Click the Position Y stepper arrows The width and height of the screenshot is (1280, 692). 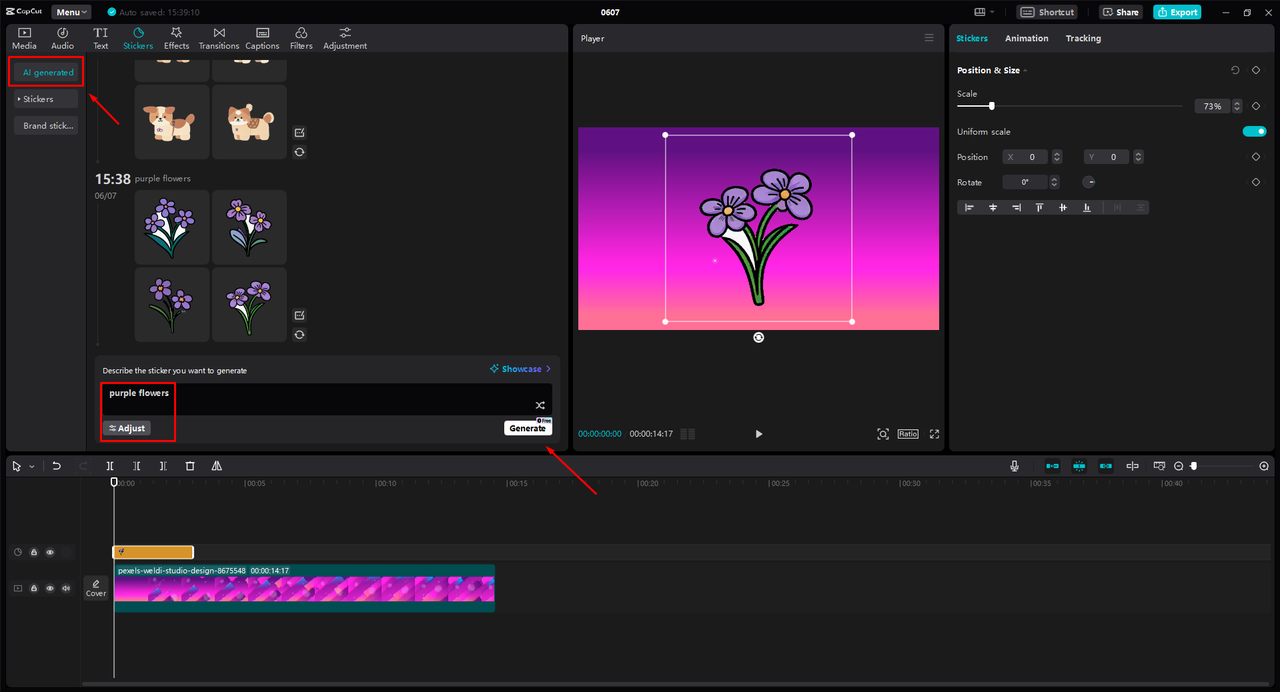click(1138, 157)
